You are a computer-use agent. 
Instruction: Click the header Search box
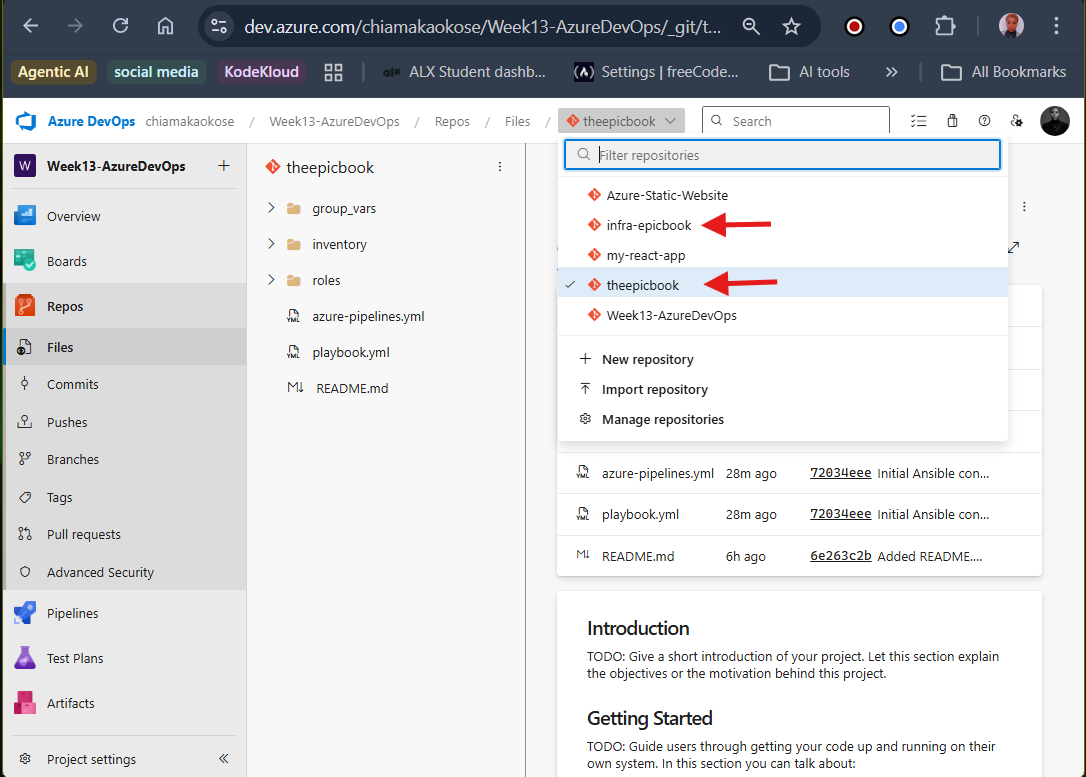796,121
